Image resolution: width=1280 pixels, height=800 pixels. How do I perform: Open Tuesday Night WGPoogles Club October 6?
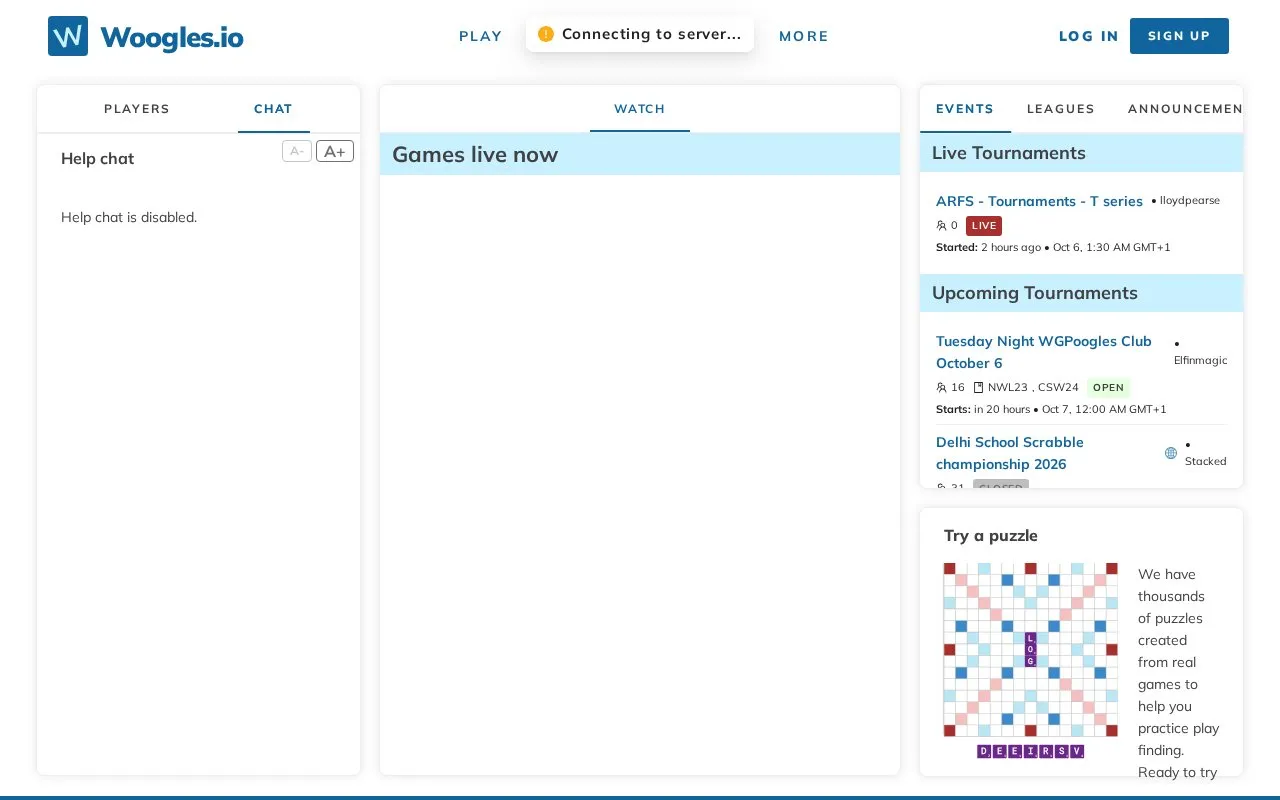point(1044,352)
